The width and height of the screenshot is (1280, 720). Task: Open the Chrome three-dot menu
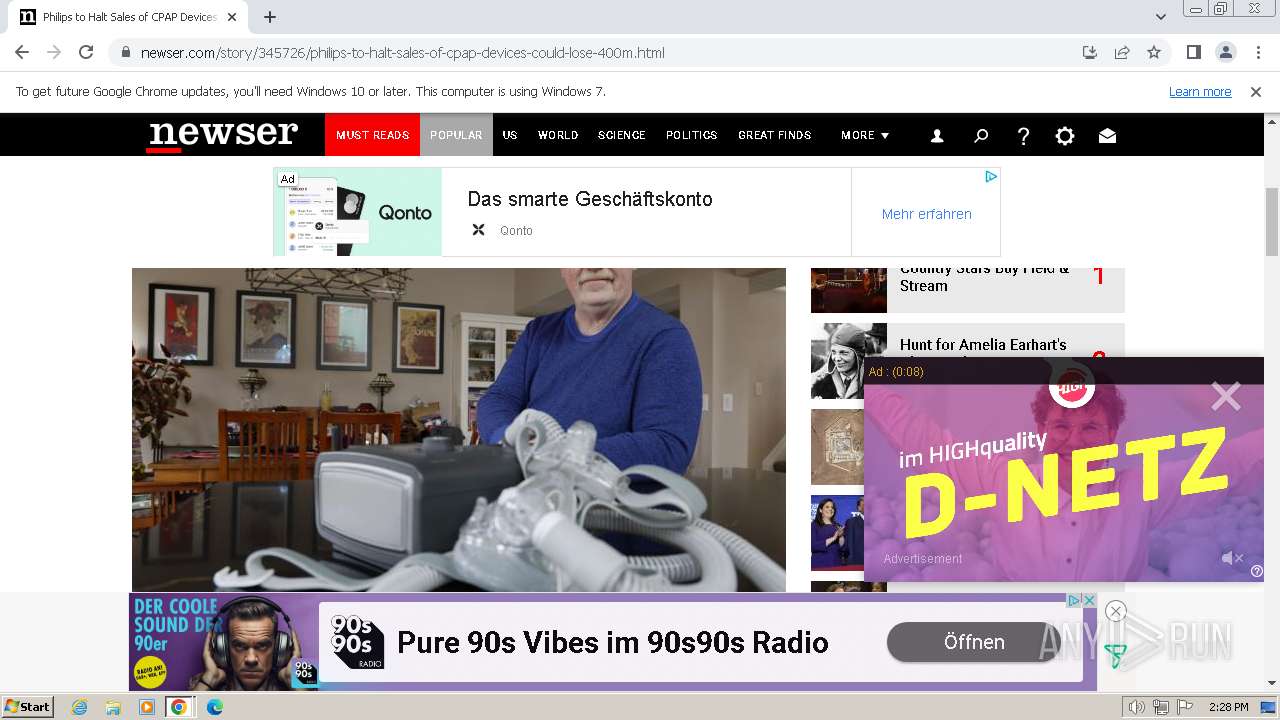point(1257,53)
